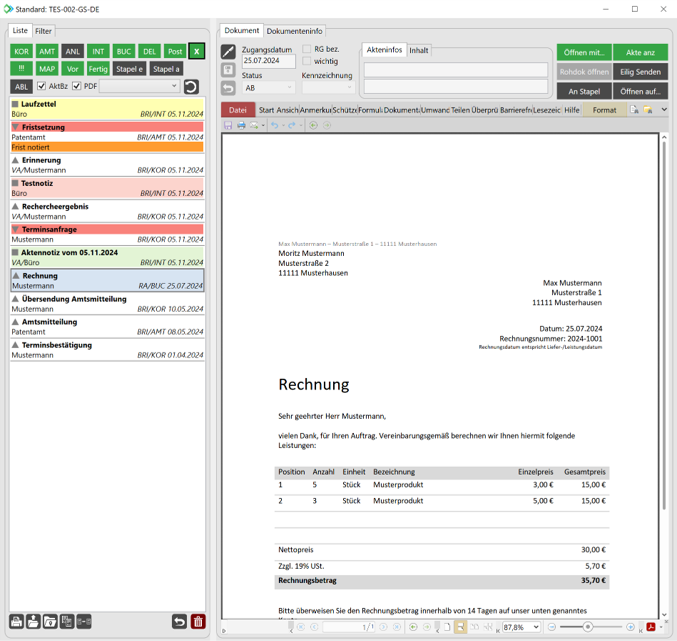Enable the RG bez. checkbox
677x641 pixels.
307,49
